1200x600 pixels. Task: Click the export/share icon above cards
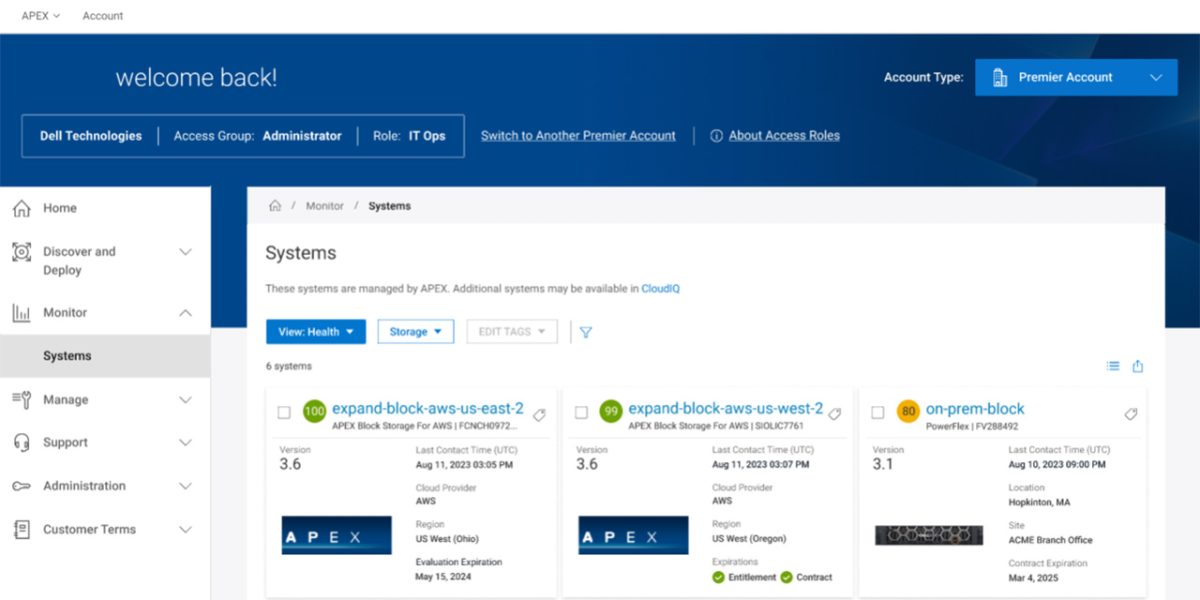(x=1138, y=366)
